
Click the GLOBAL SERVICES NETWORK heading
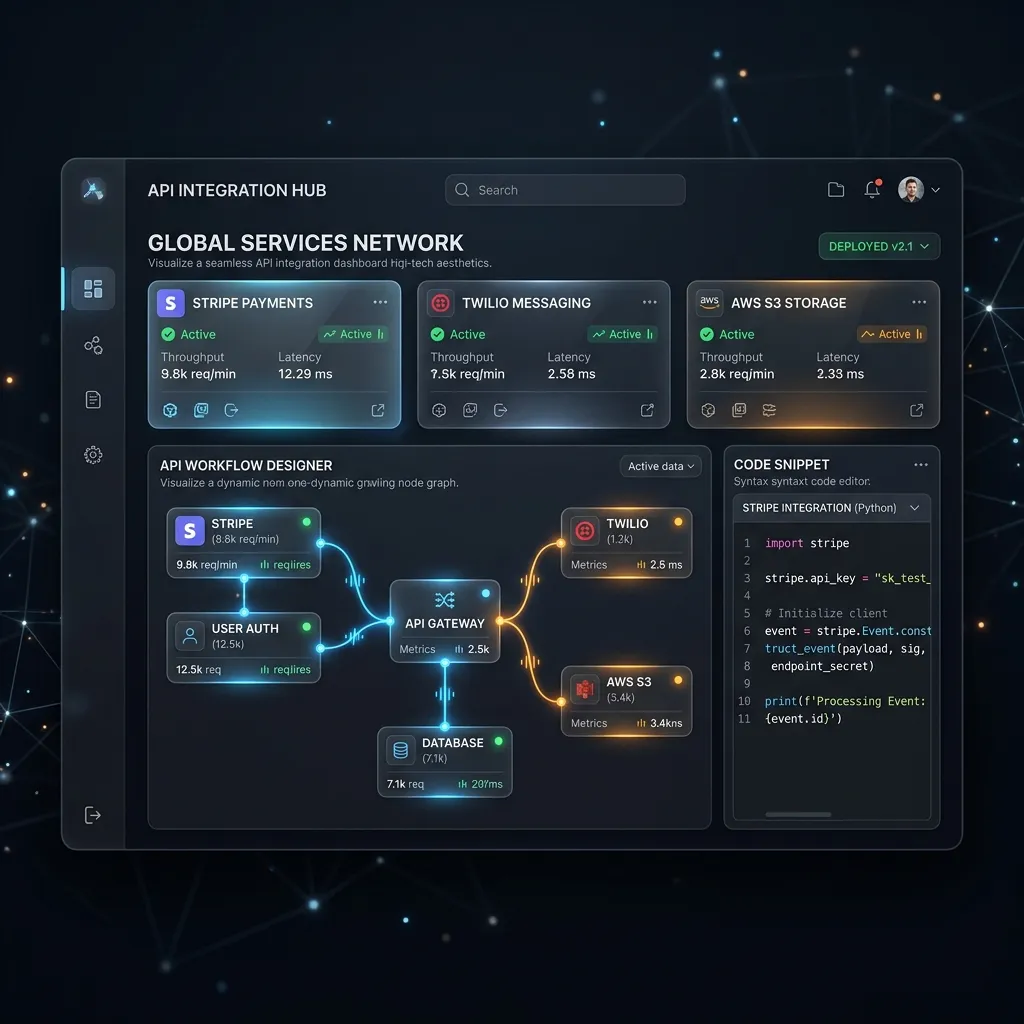(306, 243)
